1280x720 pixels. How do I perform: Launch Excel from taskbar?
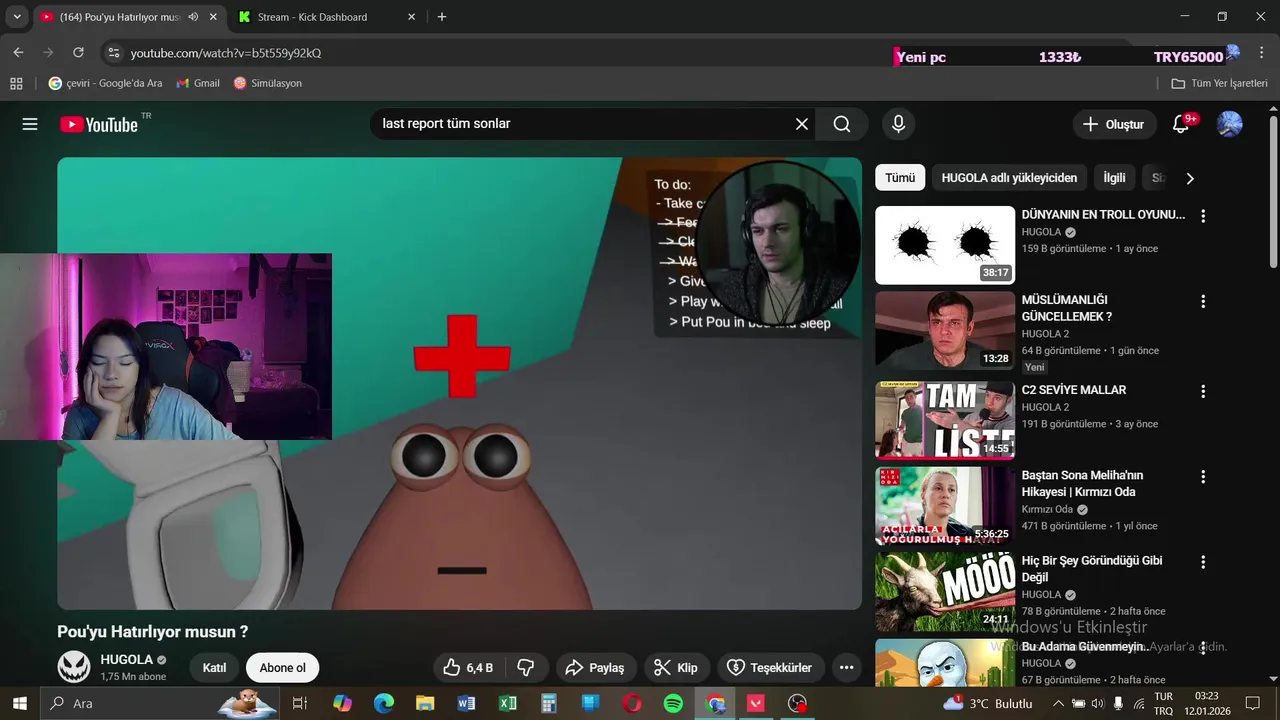(x=508, y=703)
